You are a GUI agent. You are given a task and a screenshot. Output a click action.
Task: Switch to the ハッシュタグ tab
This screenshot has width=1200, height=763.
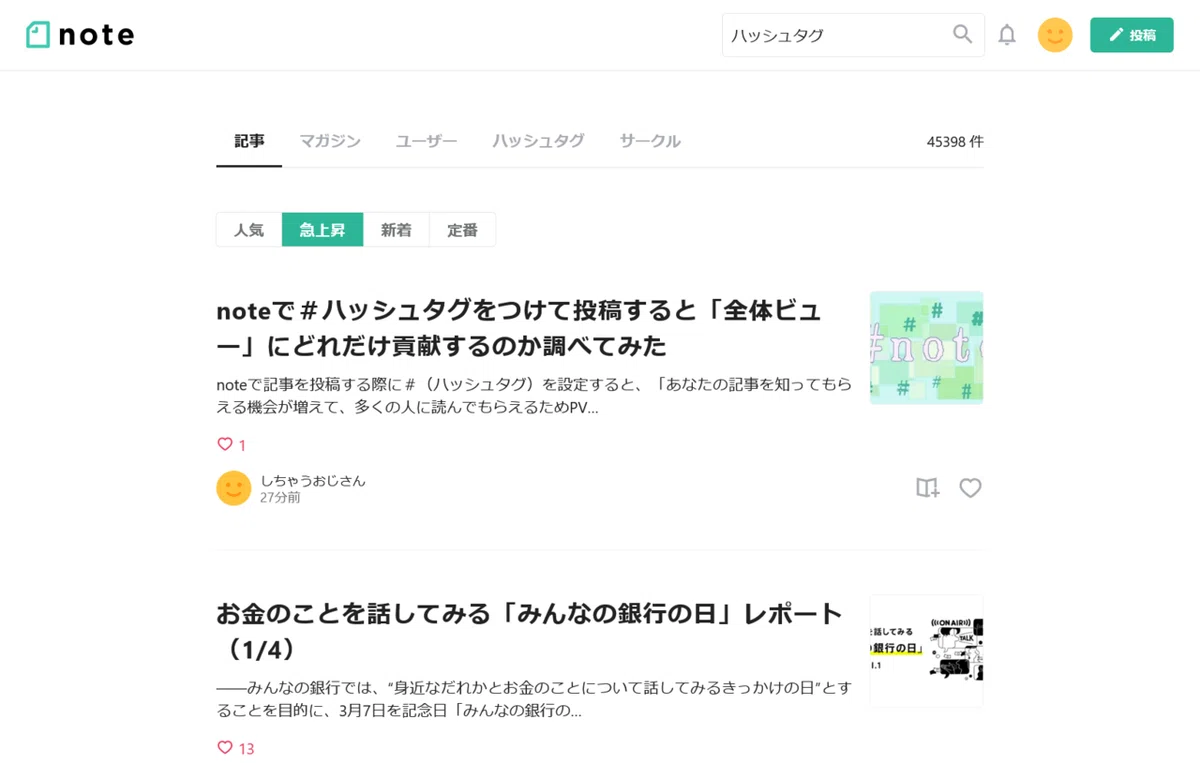[x=538, y=141]
